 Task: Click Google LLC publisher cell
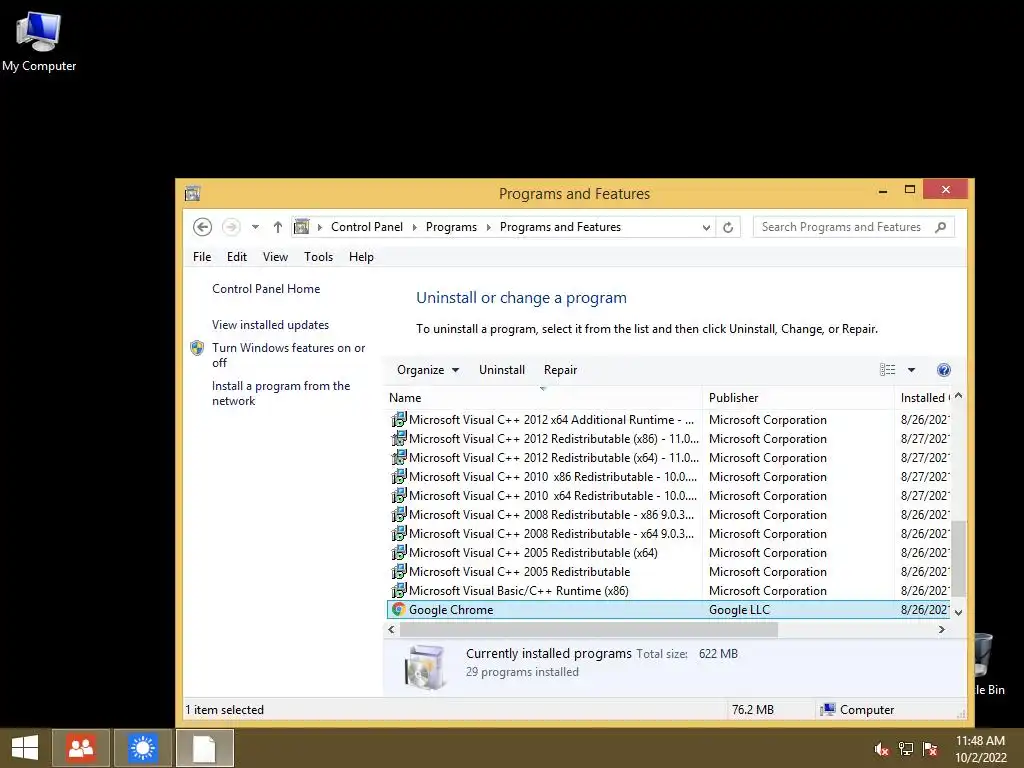click(739, 609)
